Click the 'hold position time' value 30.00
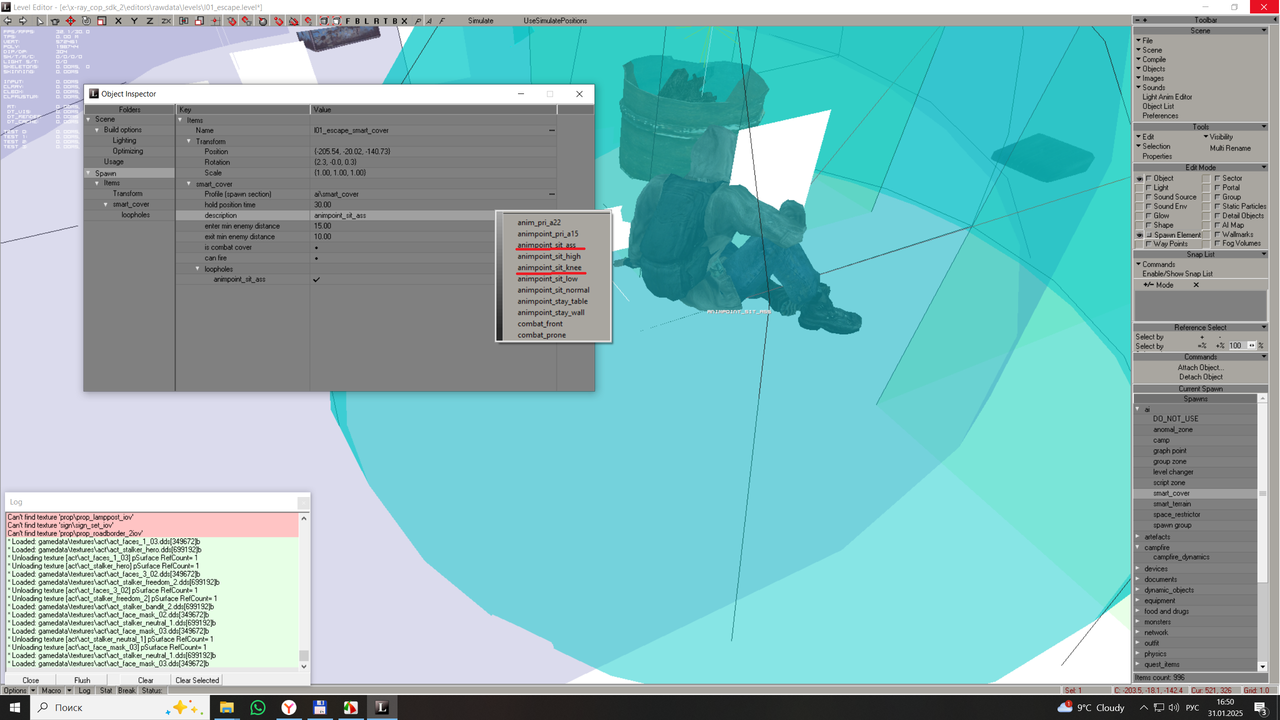This screenshot has height=720, width=1280. [x=433, y=205]
